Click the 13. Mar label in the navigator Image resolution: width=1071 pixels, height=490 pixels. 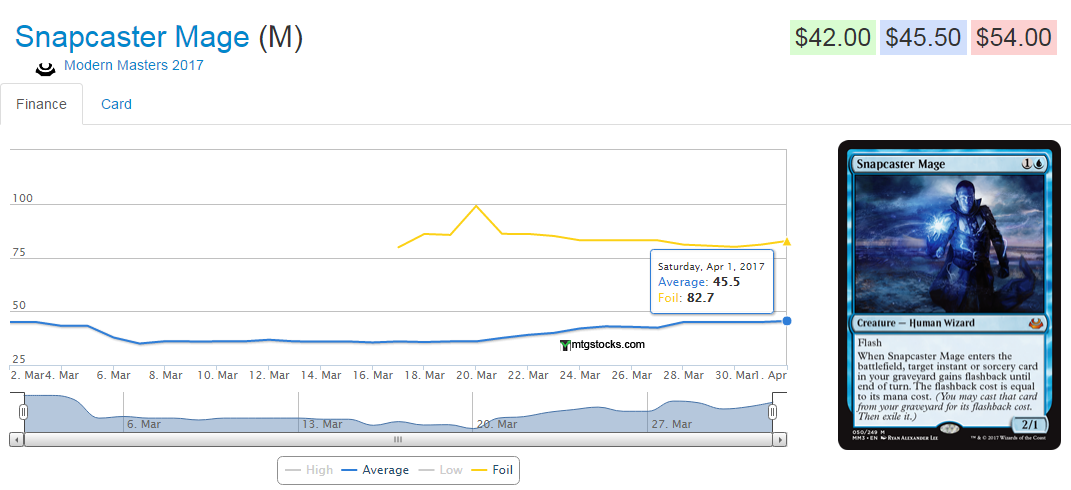coord(322,424)
